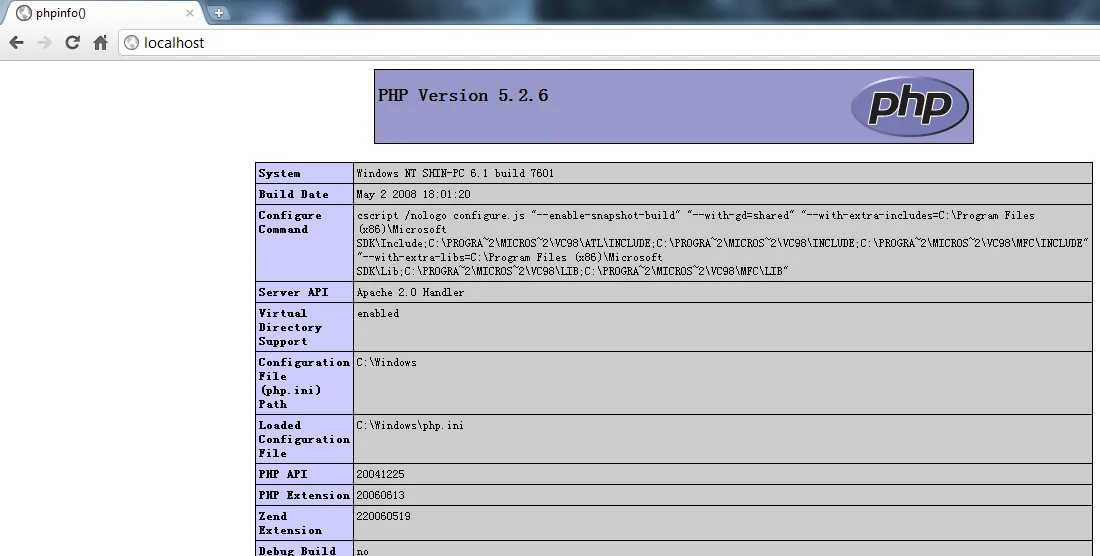Go to the Home page icon
This screenshot has height=556, width=1100.
pyautogui.click(x=100, y=43)
